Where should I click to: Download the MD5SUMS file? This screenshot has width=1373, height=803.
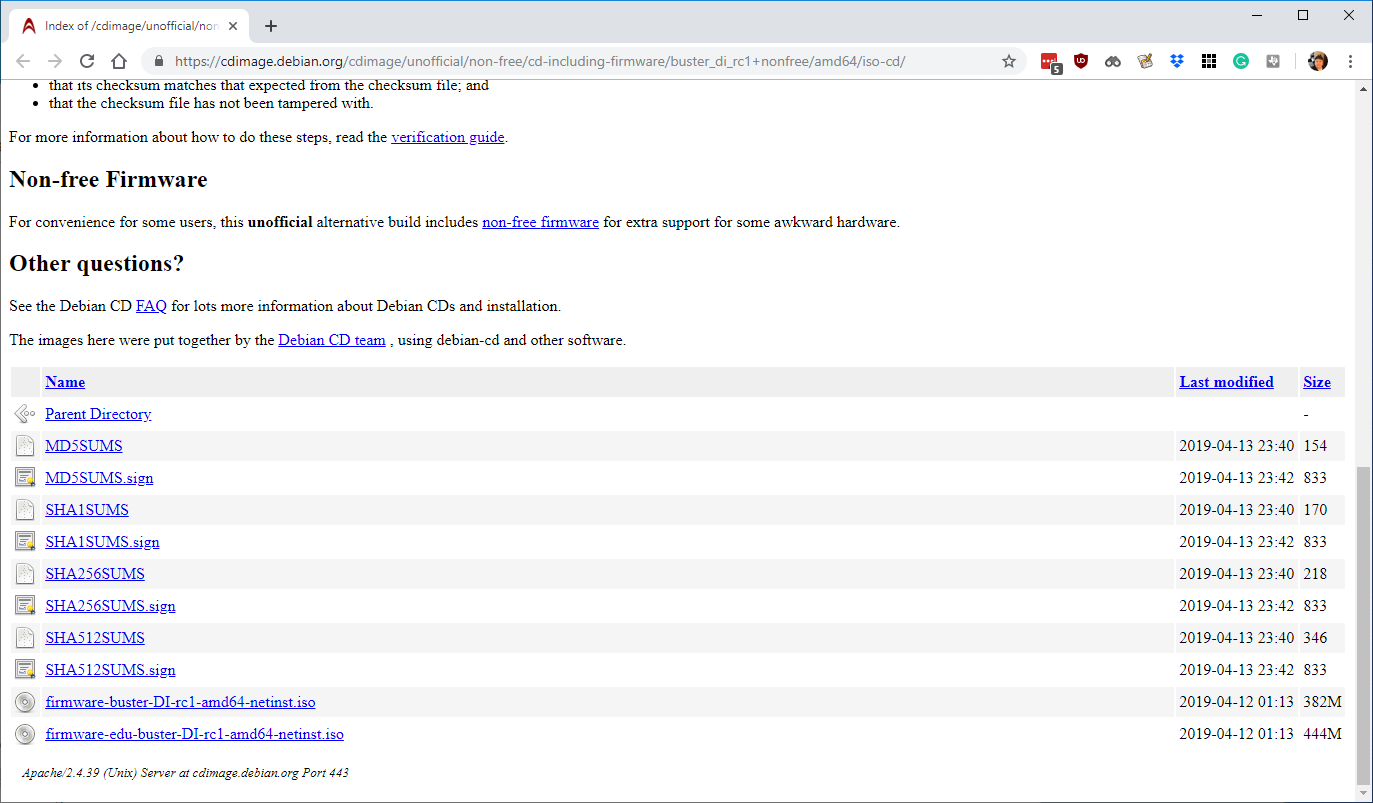tap(84, 446)
